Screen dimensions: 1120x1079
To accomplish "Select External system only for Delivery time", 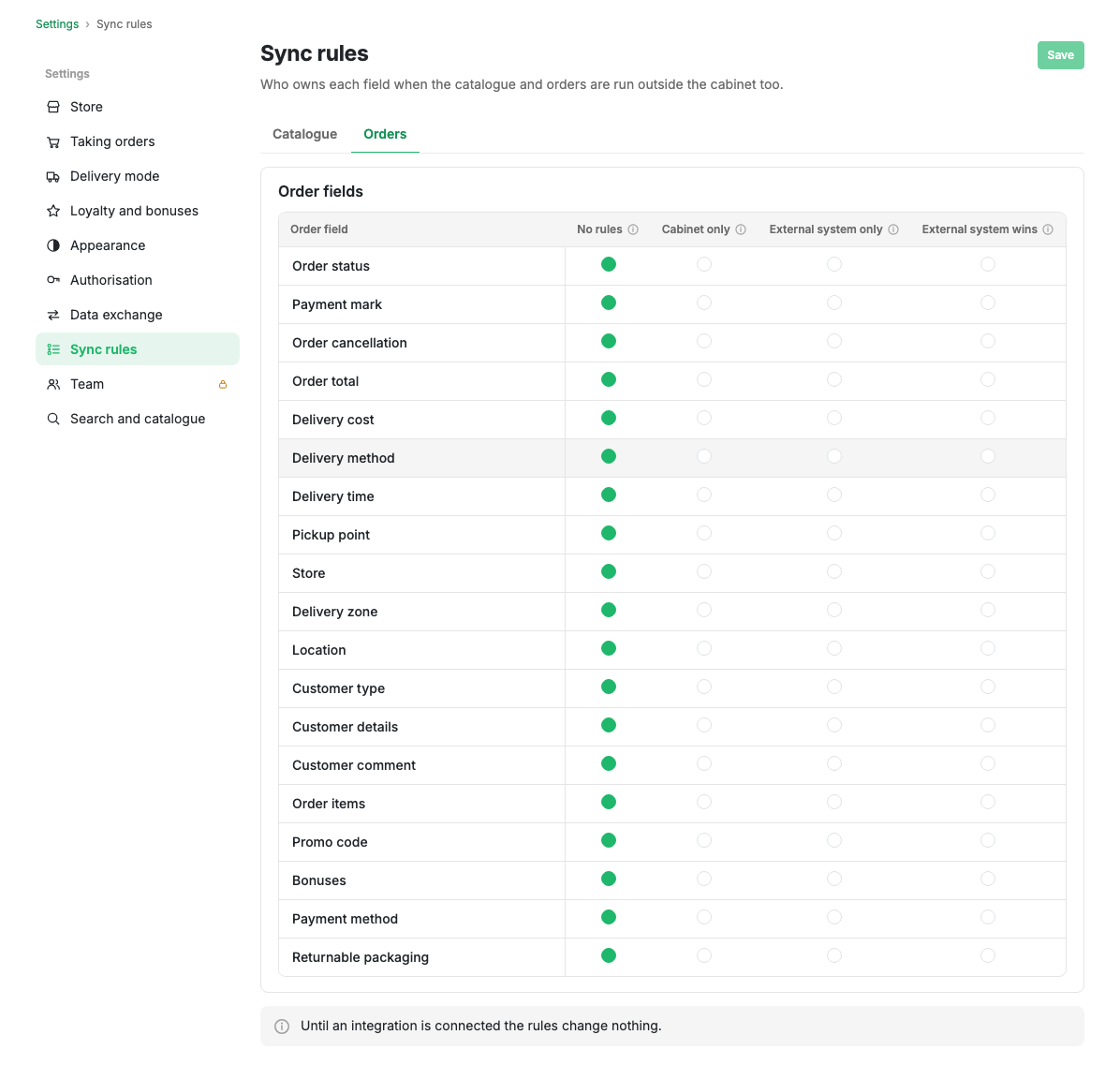I will click(834, 495).
